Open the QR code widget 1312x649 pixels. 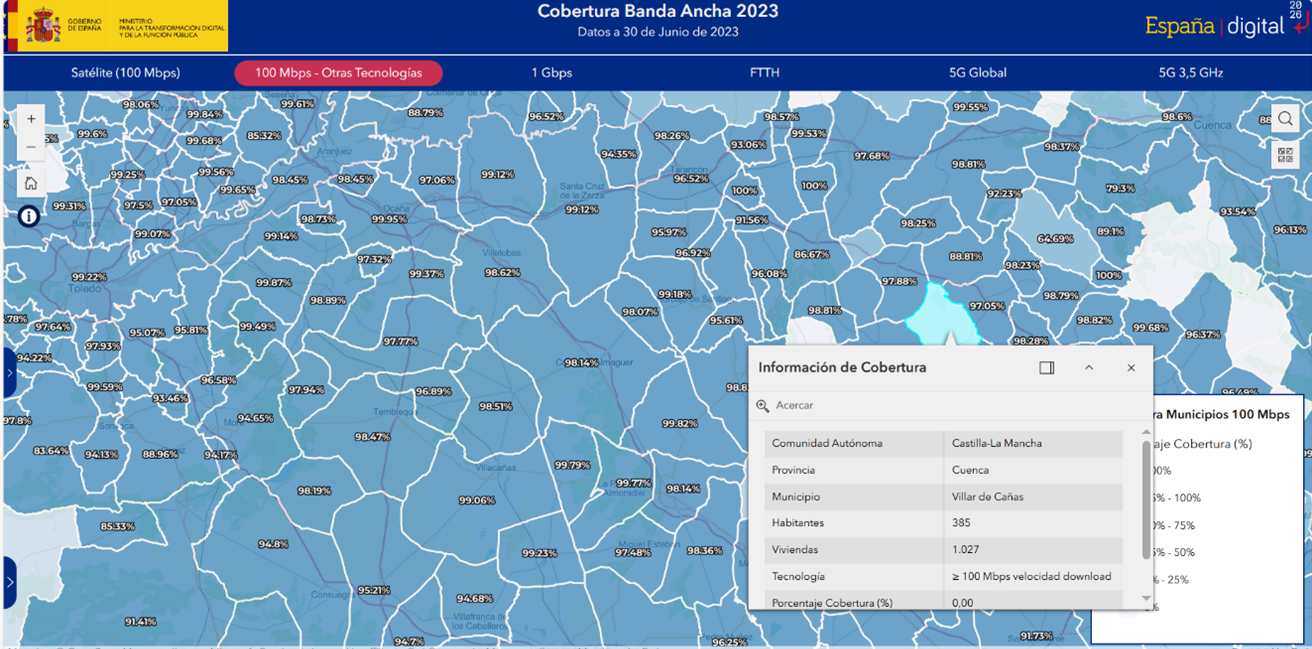(1285, 155)
